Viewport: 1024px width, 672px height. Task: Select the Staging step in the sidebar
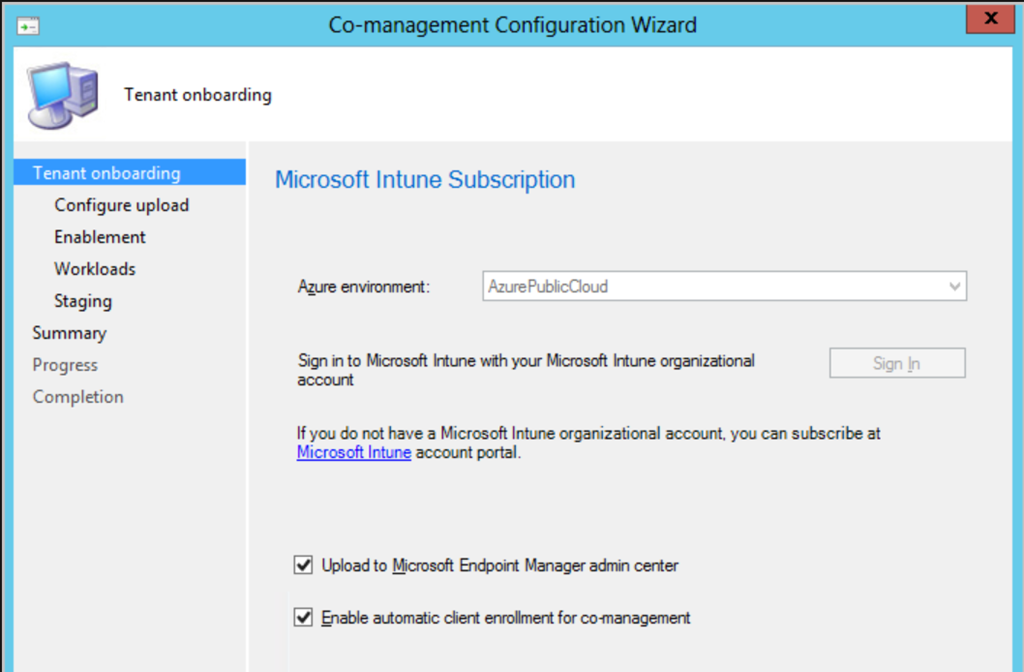click(83, 301)
